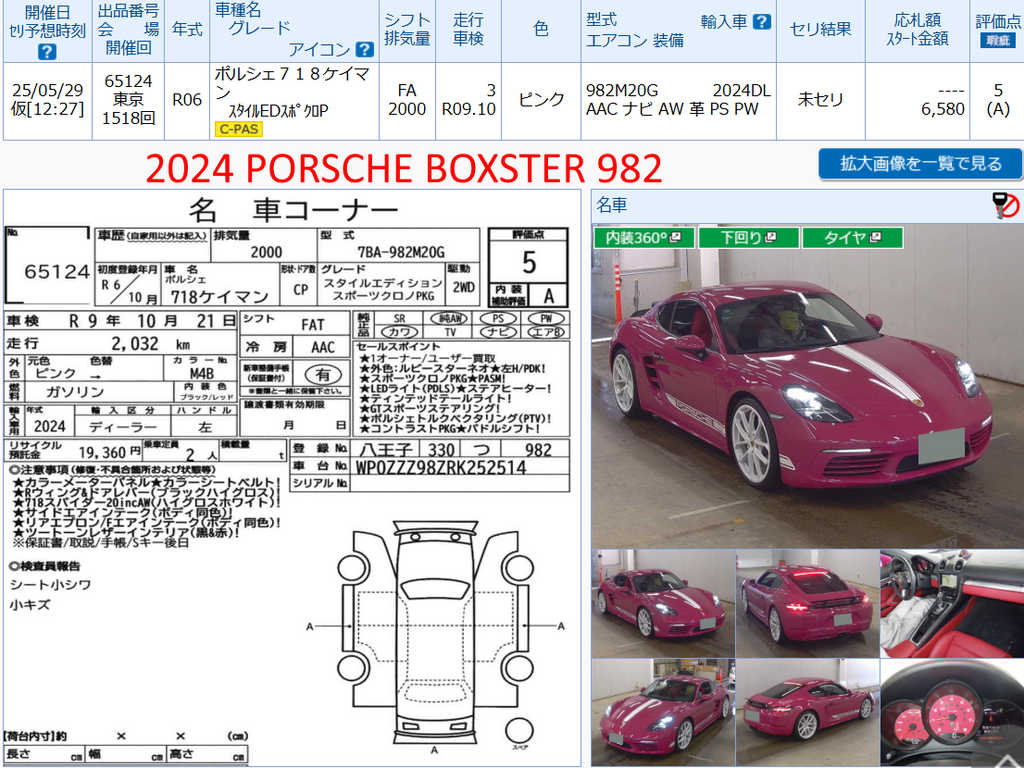Click the ポルシェ７１８ケイマン car name
Image resolution: width=1024 pixels, height=768 pixels.
point(293,83)
